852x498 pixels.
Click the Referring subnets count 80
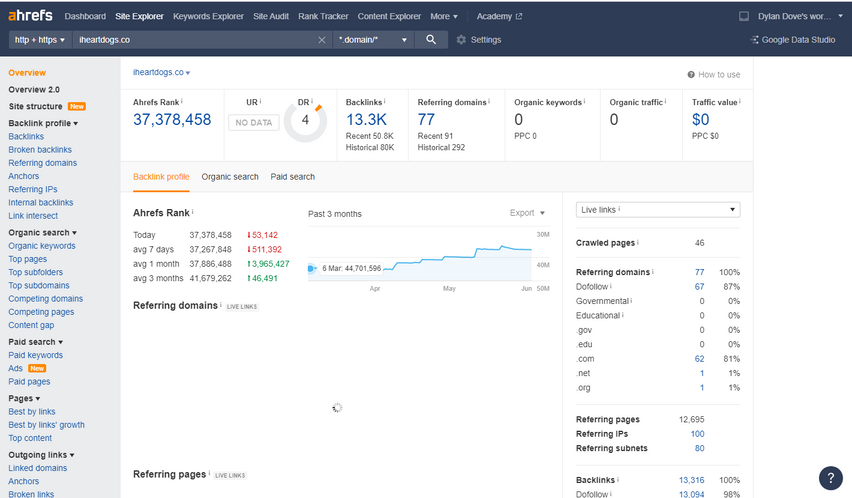coord(699,448)
